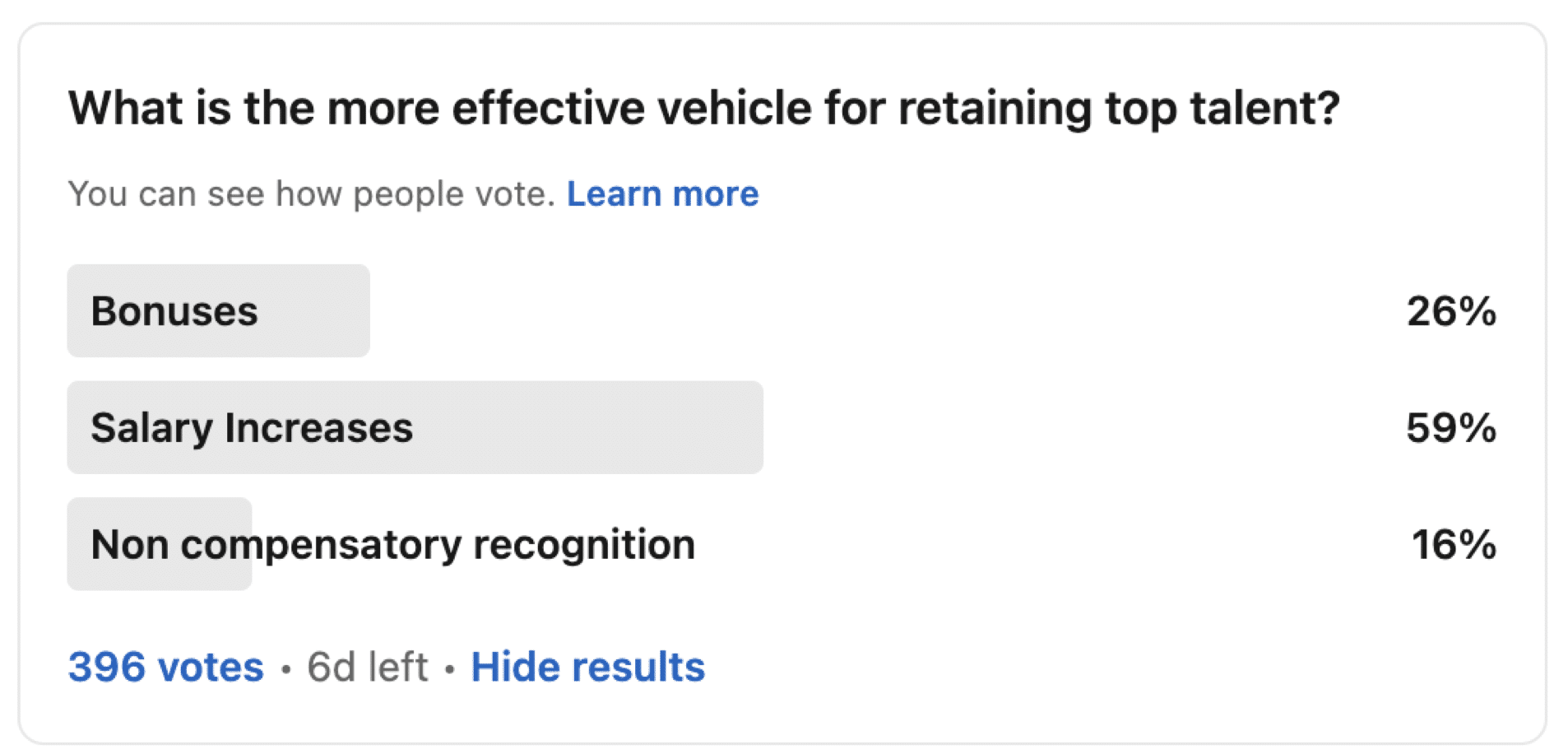The height and width of the screenshot is (754, 1568).
Task: Click the word "Increases" in second option
Action: pyautogui.click(x=318, y=428)
